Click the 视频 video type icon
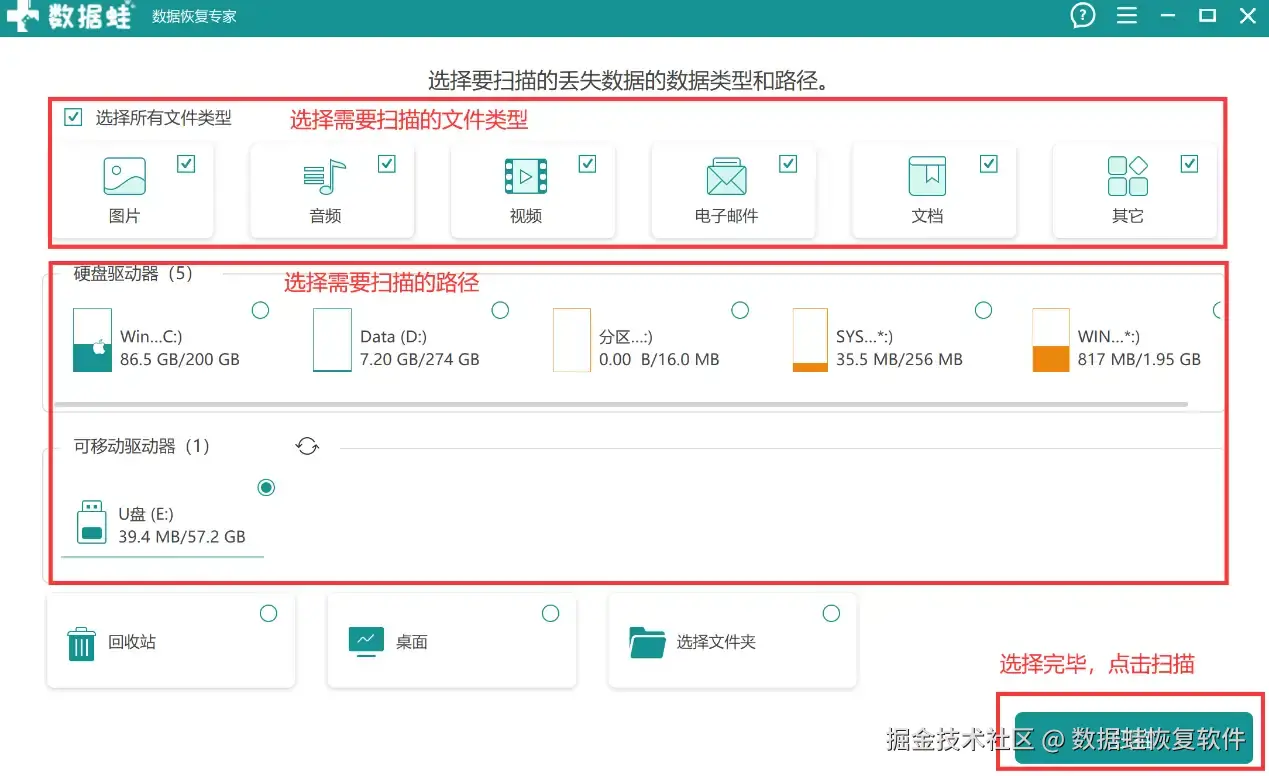The height and width of the screenshot is (776, 1269). (526, 177)
